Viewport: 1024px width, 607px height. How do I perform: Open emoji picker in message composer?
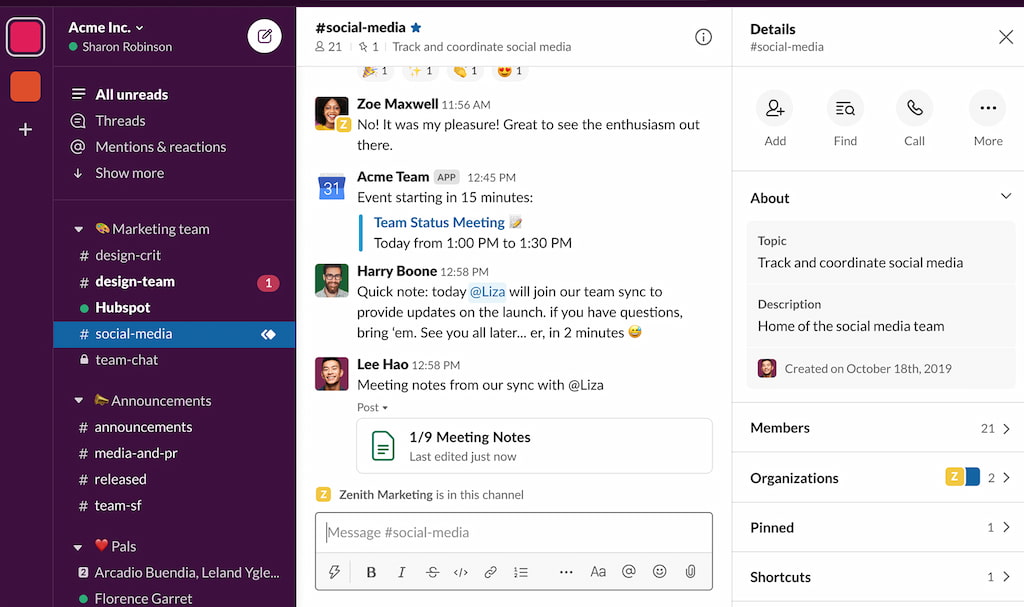point(659,571)
